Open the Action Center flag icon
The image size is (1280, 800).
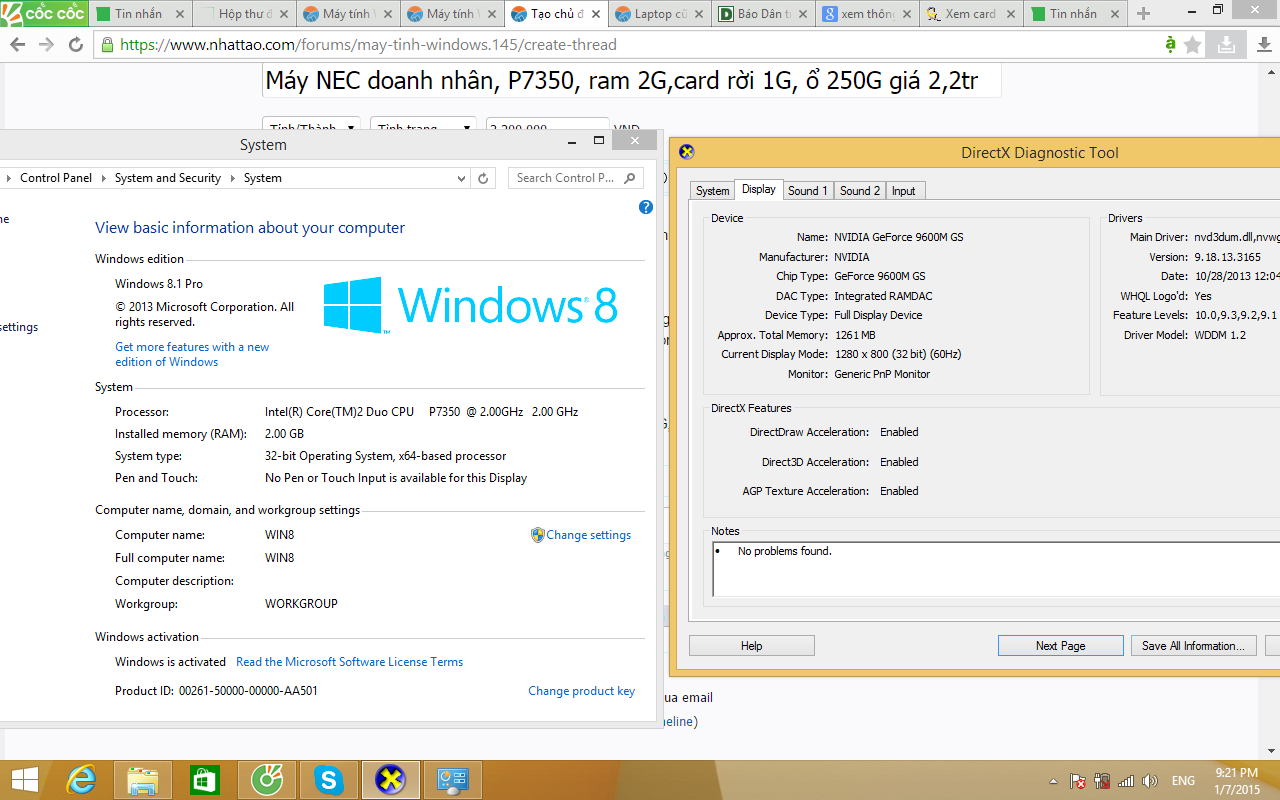(1078, 781)
